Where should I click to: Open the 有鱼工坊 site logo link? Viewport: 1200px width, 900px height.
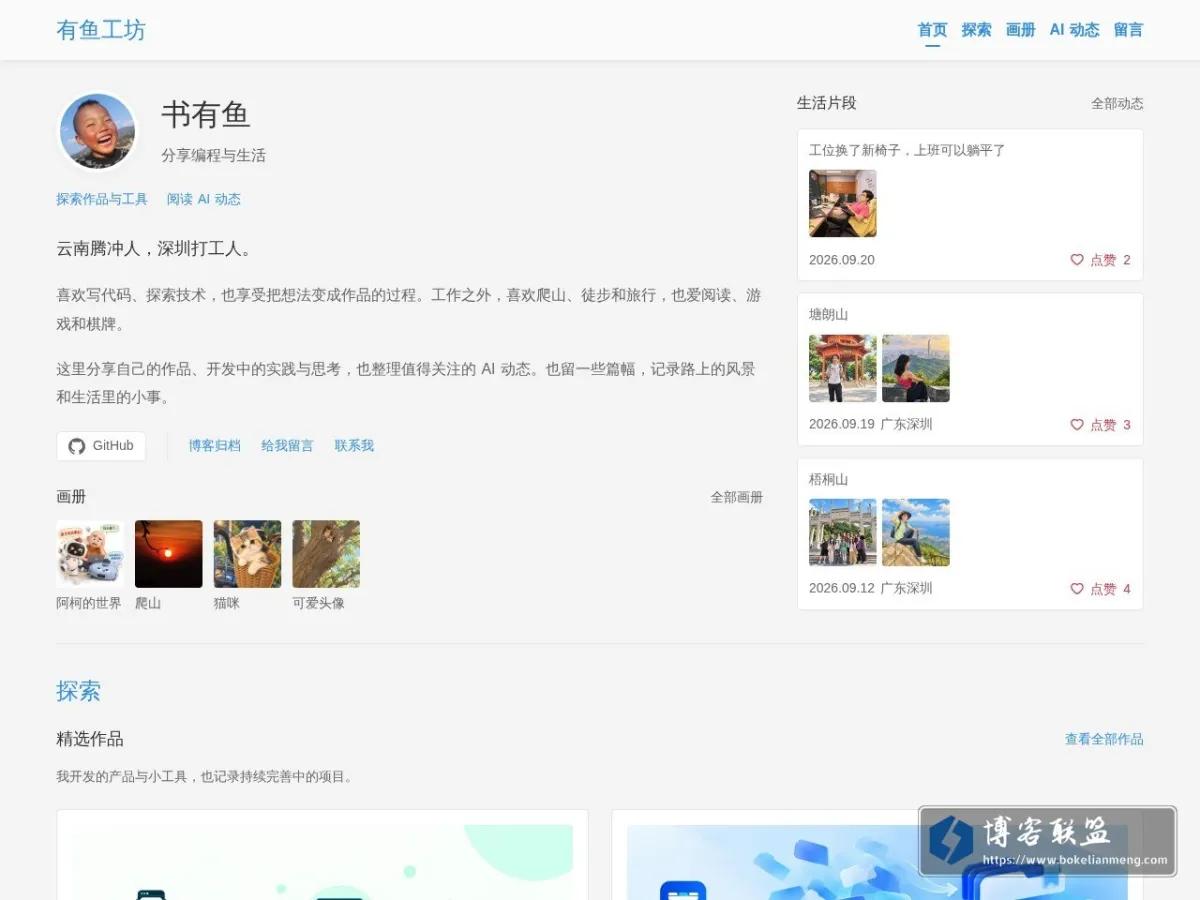pyautogui.click(x=101, y=30)
